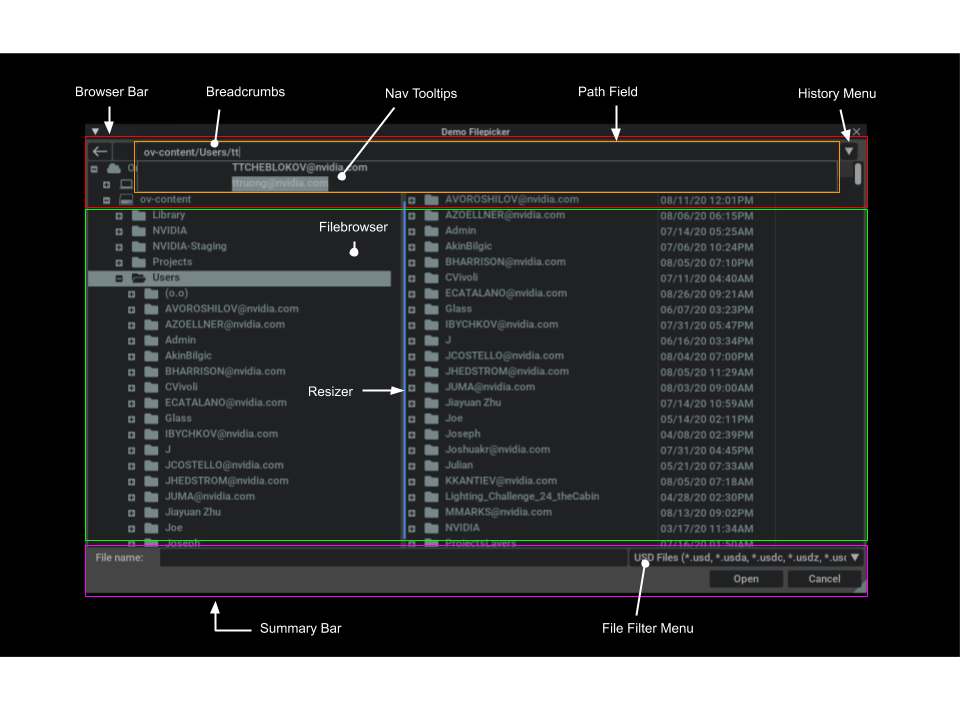The width and height of the screenshot is (960, 720).
Task: Open the history menu dropdown arrow
Action: [x=849, y=152]
